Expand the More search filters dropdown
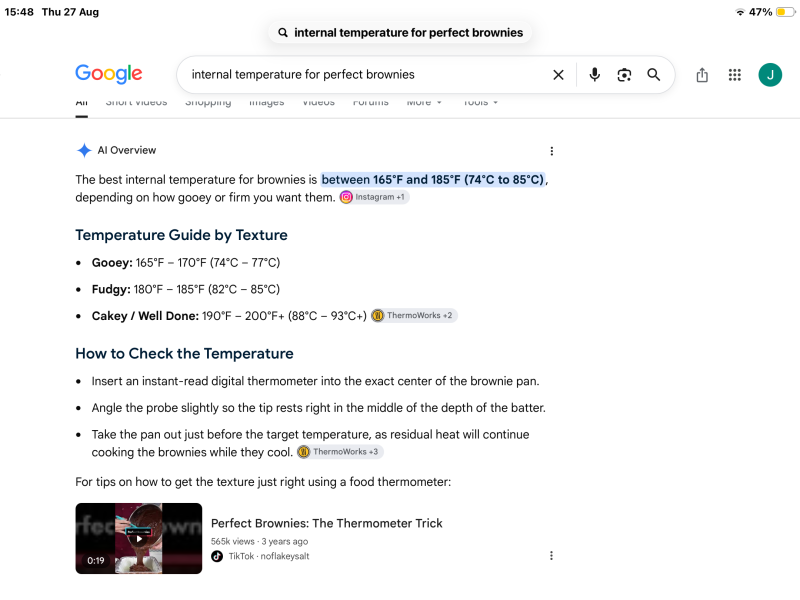The image size is (800, 600). [x=424, y=103]
